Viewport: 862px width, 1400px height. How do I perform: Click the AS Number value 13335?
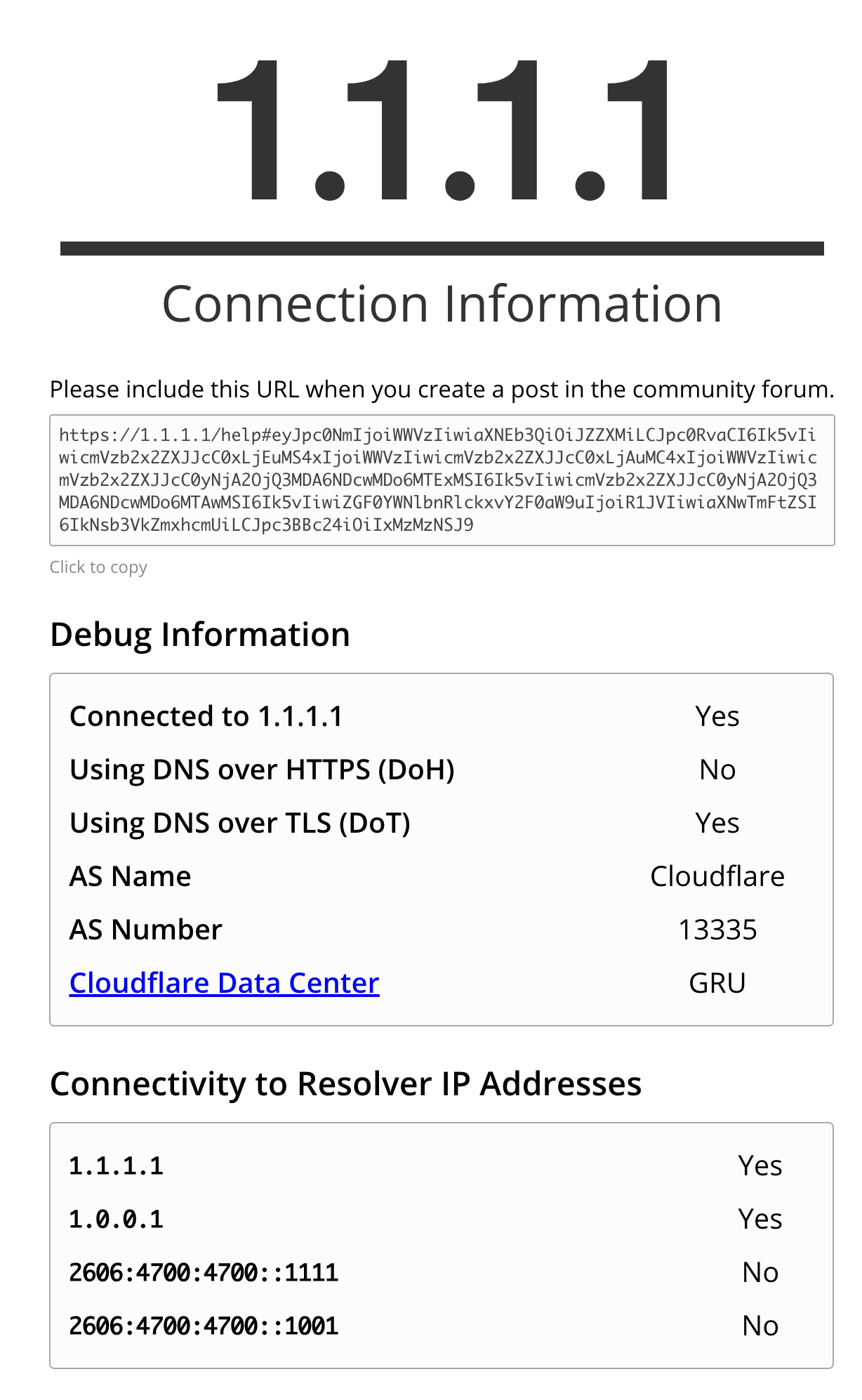[717, 930]
